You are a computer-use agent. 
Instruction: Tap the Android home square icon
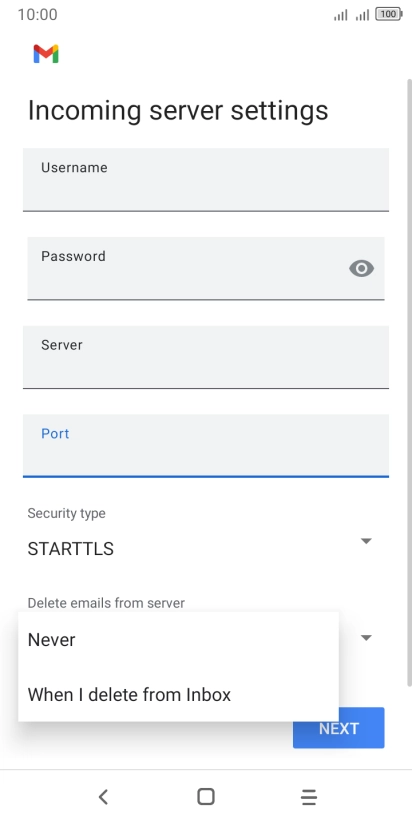point(205,797)
